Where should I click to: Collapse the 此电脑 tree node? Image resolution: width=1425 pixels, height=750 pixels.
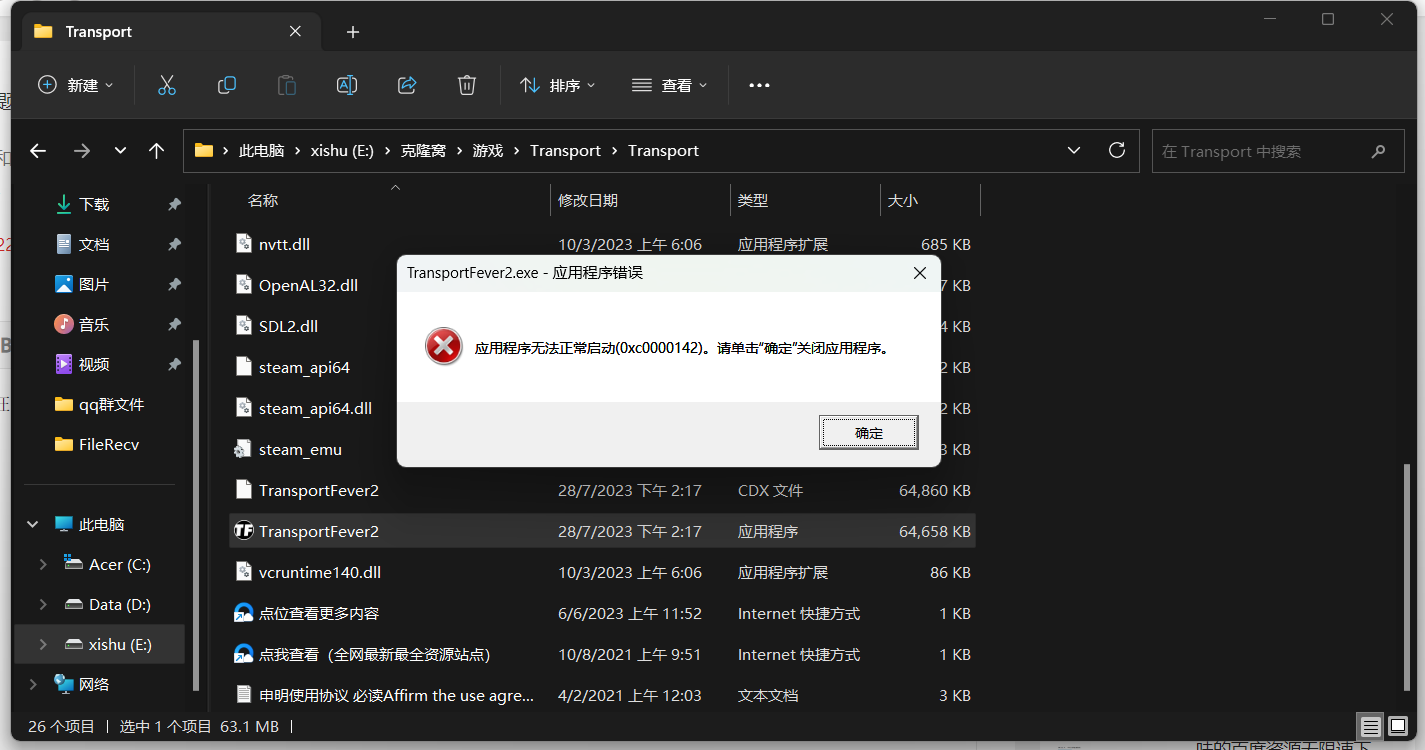[x=33, y=524]
